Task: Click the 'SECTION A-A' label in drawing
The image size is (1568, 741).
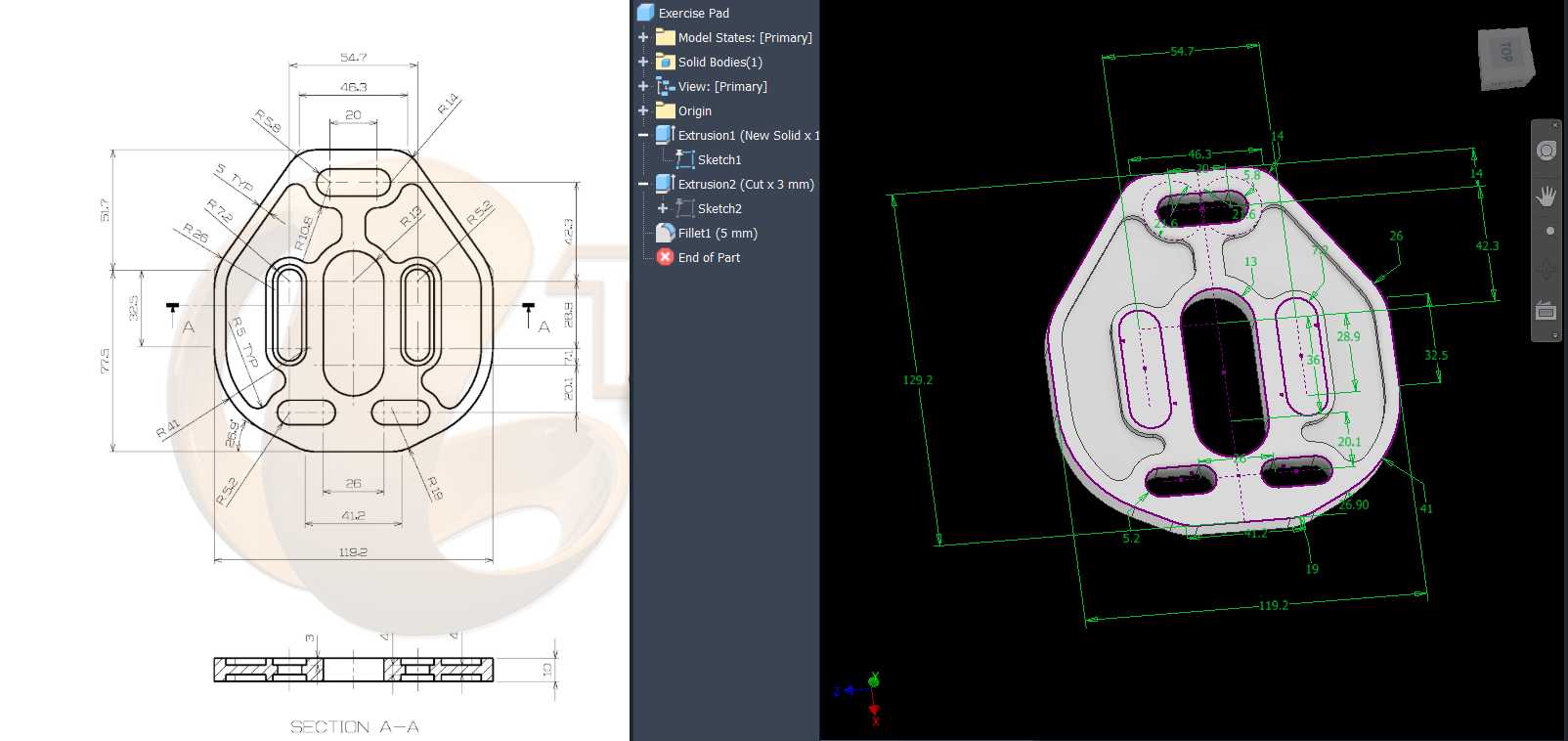Action: tap(354, 726)
